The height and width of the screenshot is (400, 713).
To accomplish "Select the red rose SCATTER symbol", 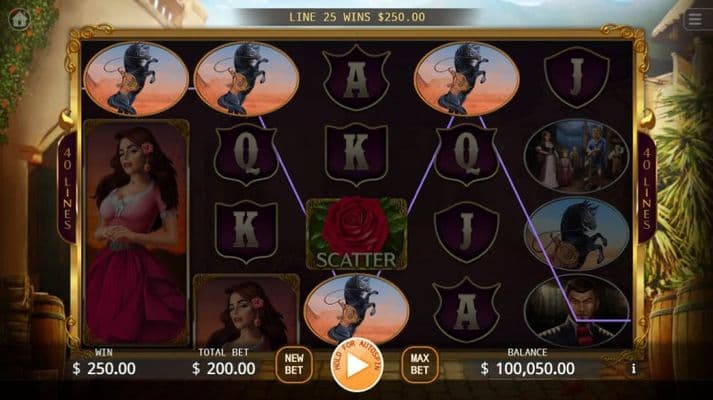I will click(356, 233).
